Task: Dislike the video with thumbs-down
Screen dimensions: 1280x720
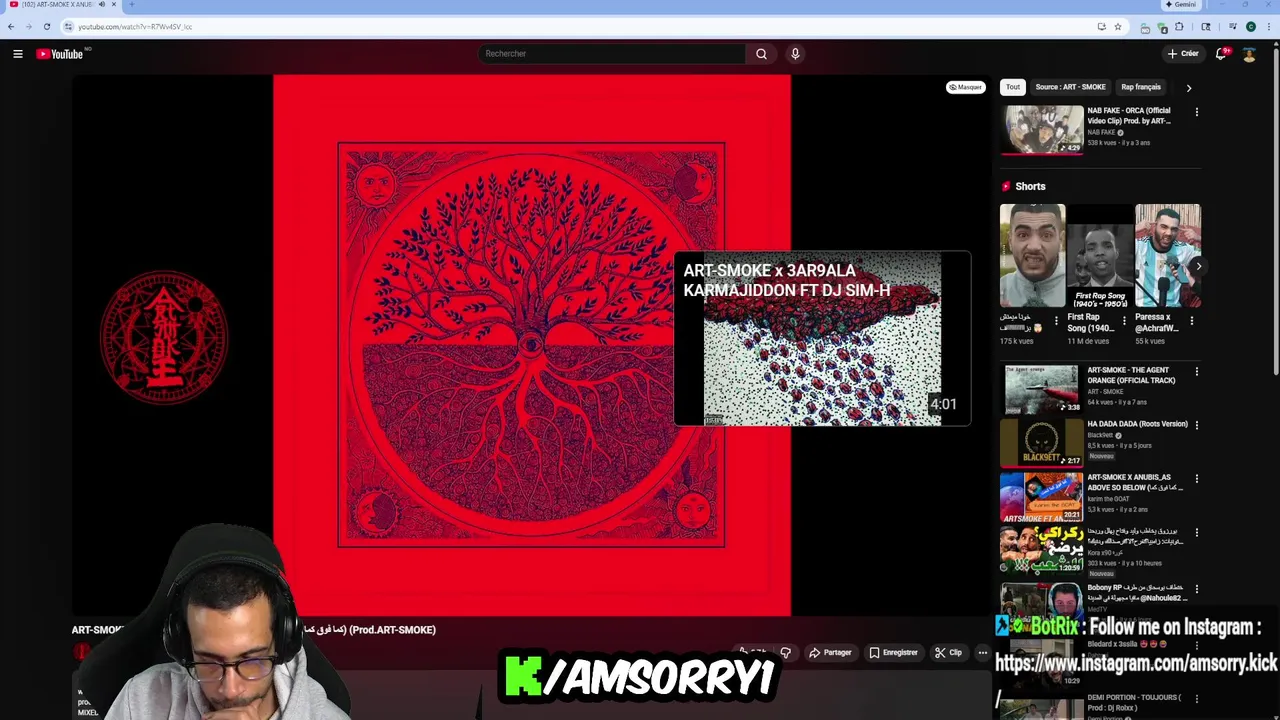Action: point(786,653)
